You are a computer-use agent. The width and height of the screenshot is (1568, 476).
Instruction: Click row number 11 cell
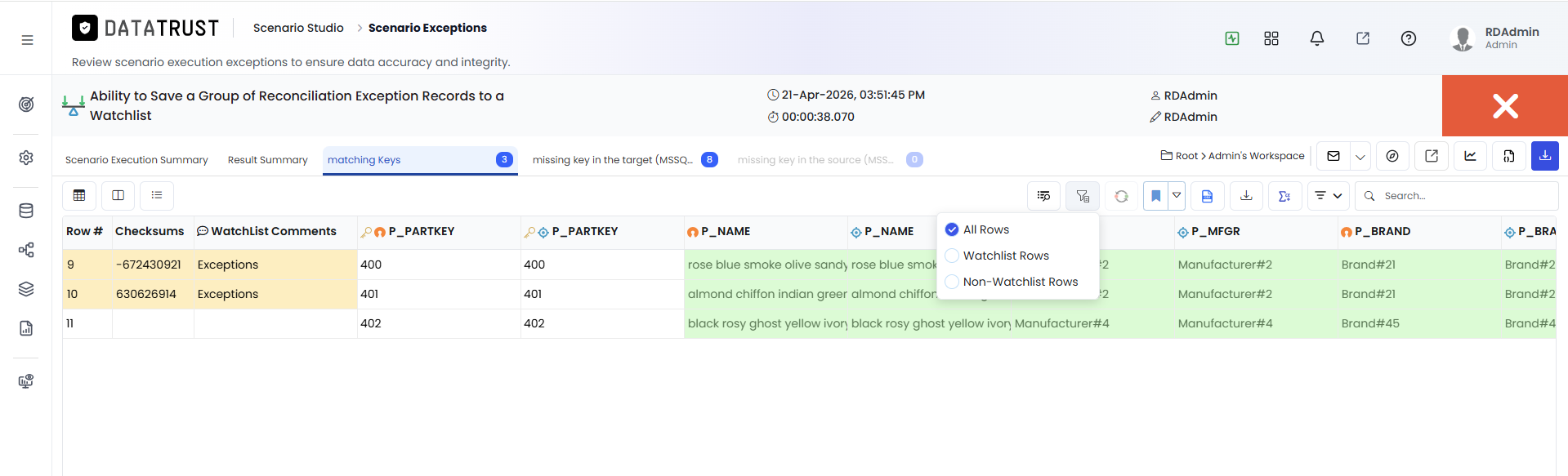tap(87, 323)
